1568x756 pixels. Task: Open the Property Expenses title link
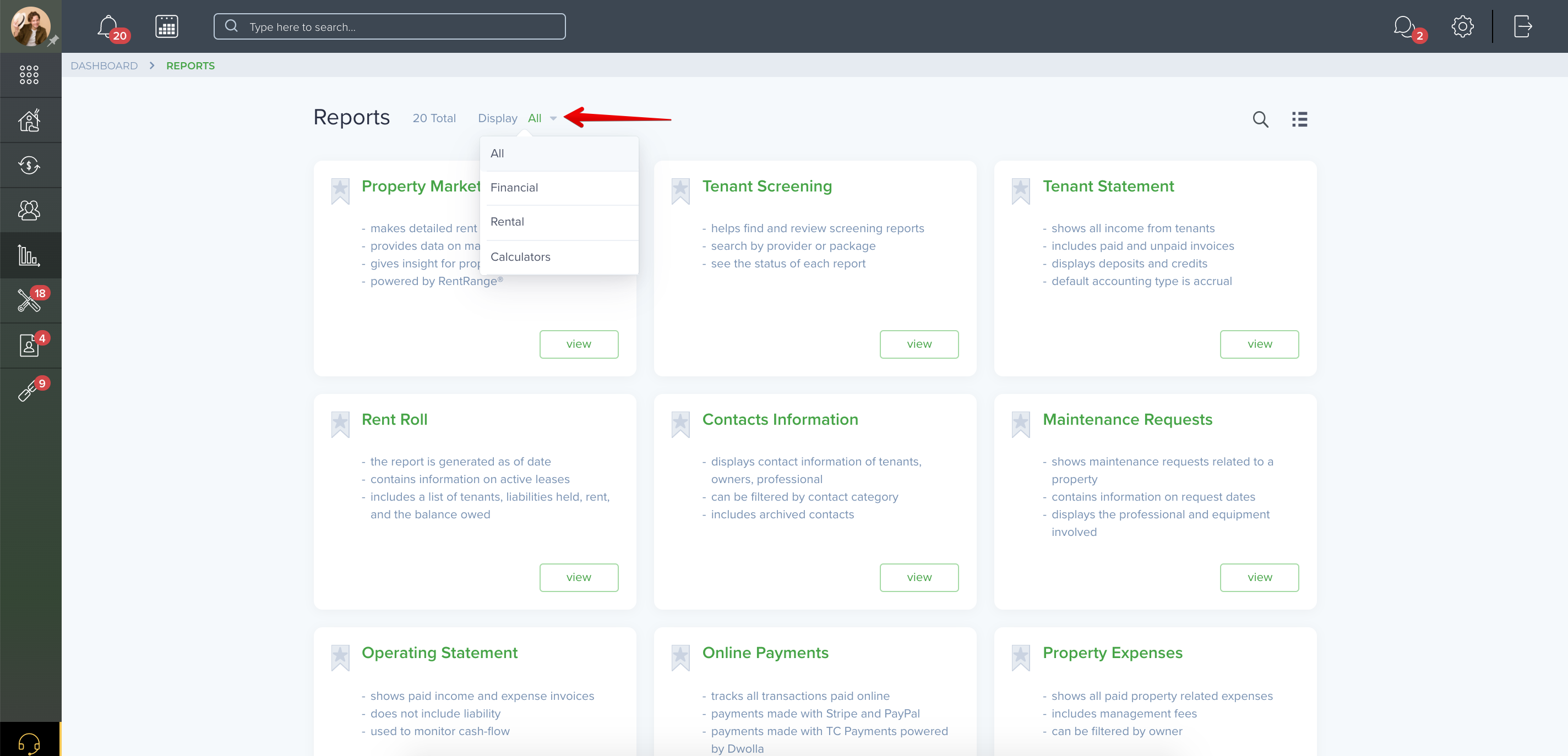click(x=1113, y=653)
